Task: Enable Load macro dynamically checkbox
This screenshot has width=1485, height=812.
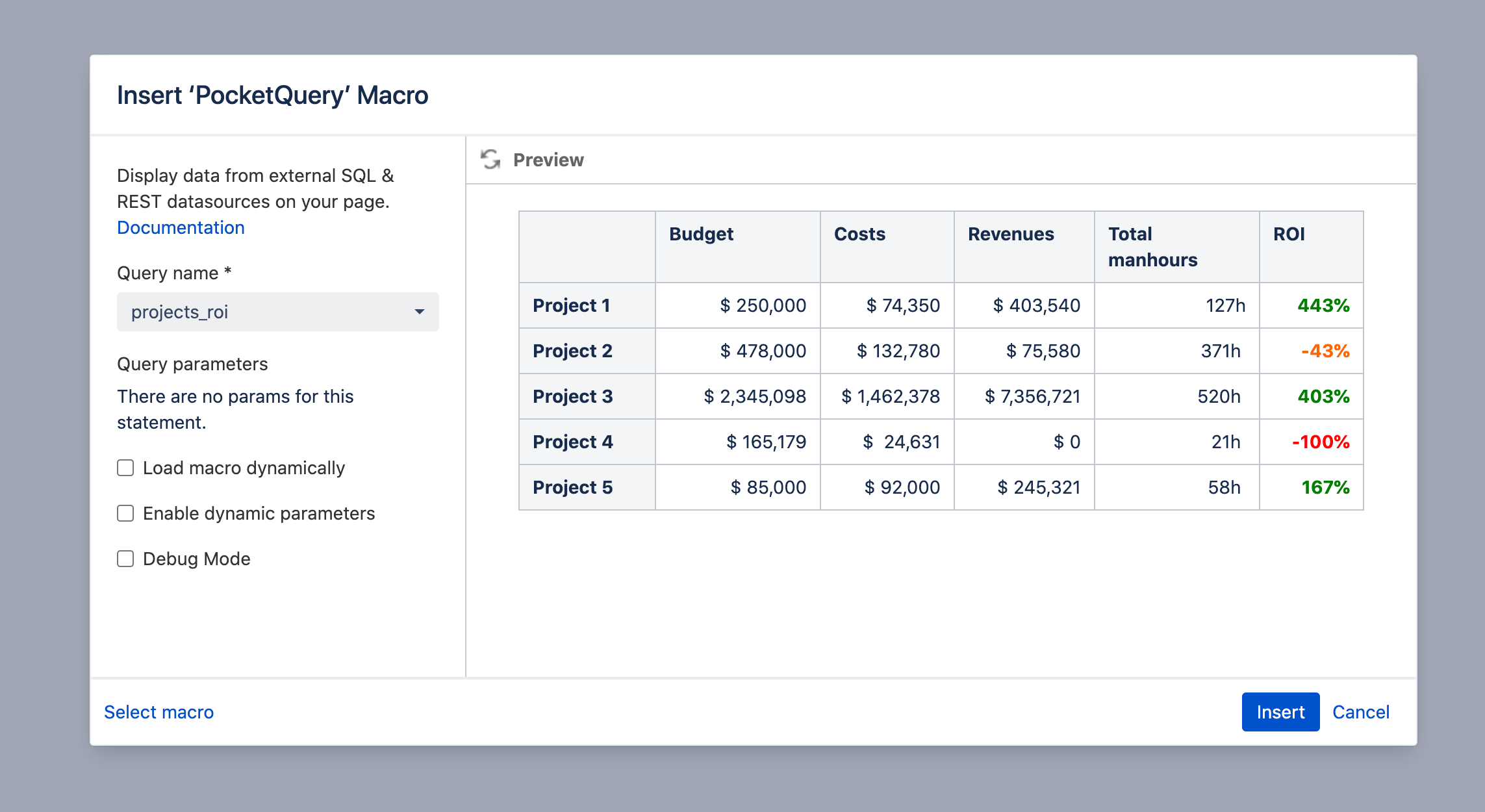Action: 125,468
